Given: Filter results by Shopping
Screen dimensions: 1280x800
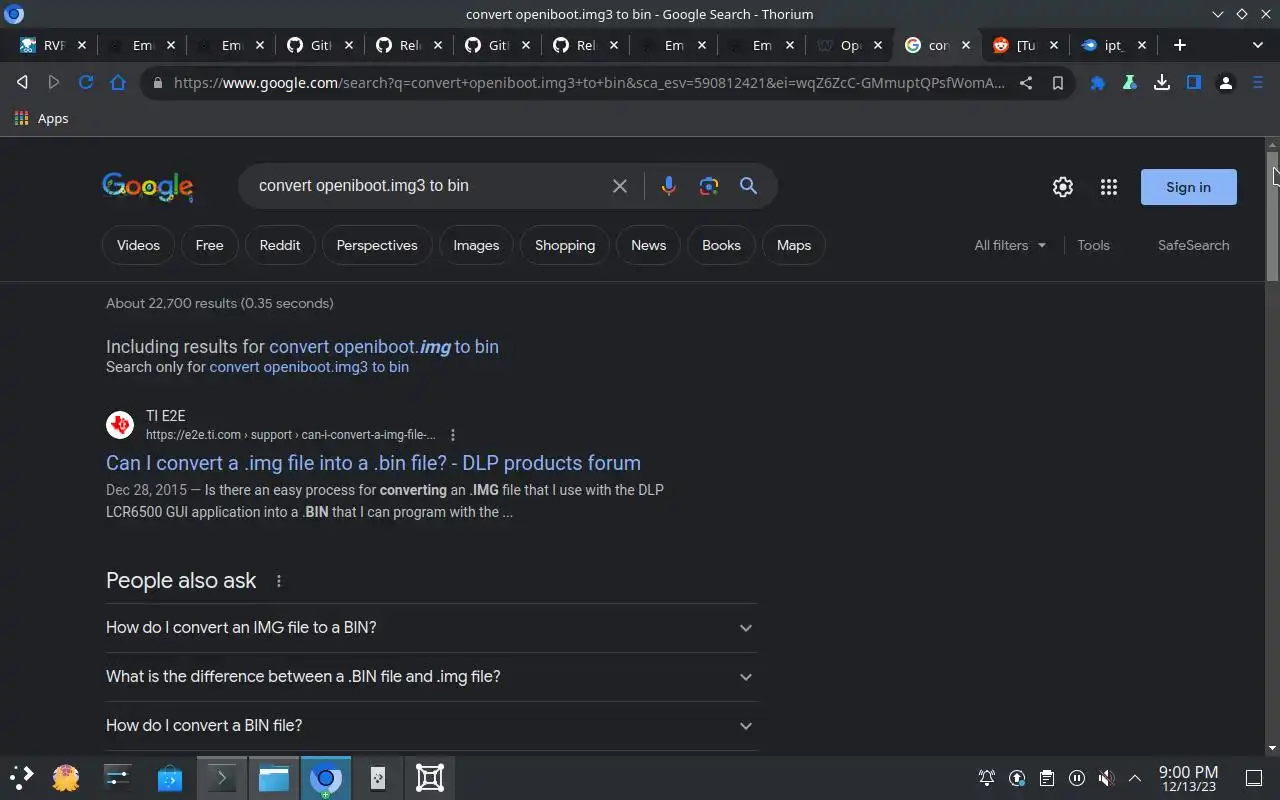Looking at the screenshot, I should tap(565, 245).
